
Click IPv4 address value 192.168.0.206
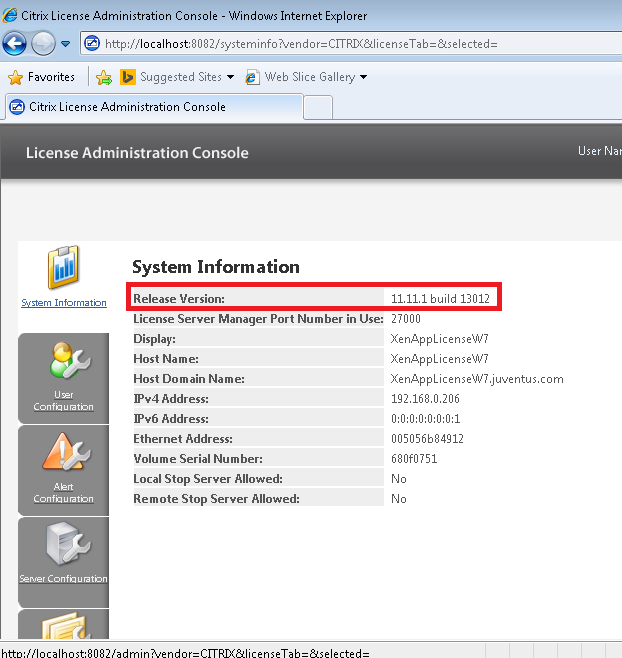point(425,399)
